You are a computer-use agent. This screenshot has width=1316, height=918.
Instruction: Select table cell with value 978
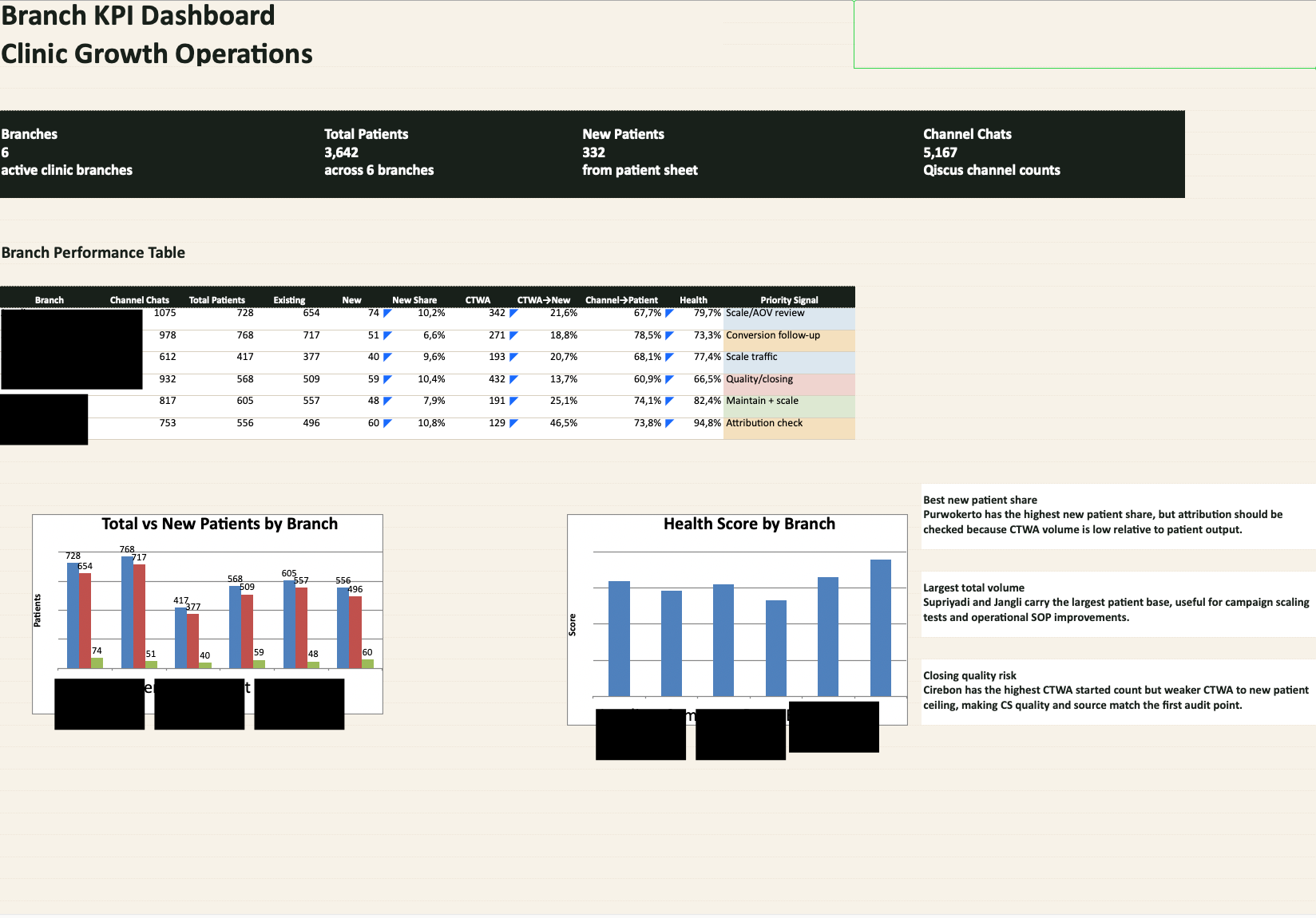[168, 335]
